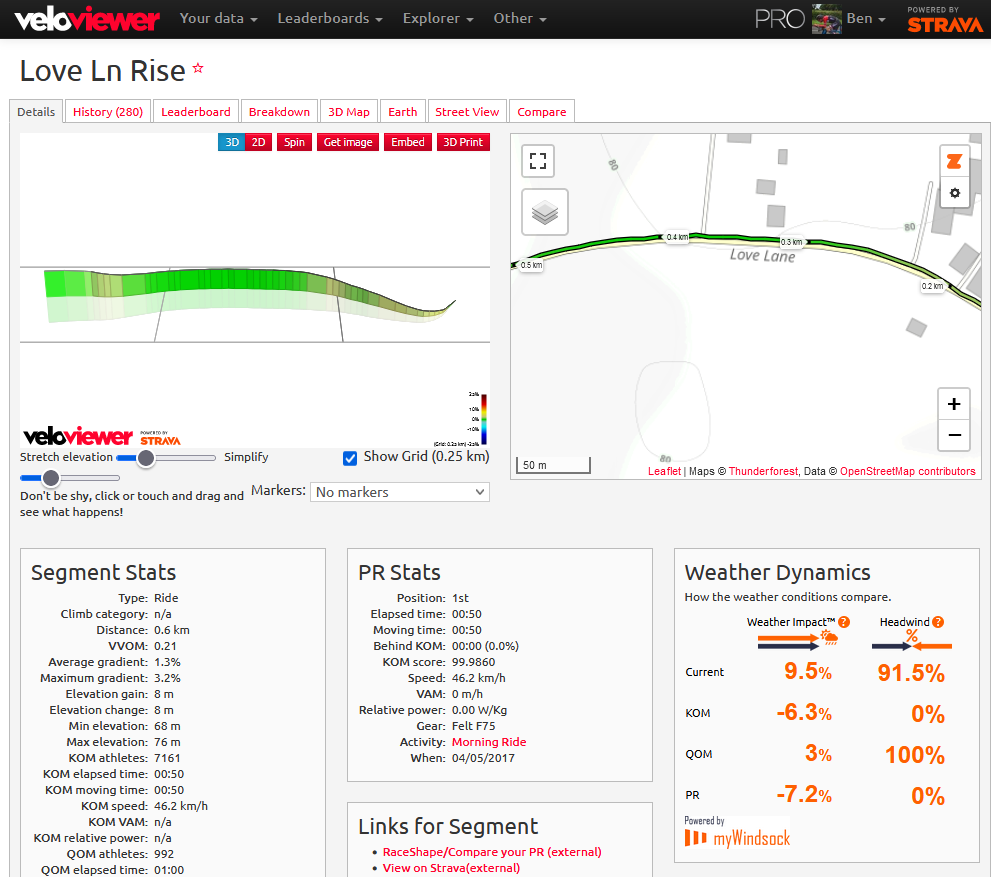Open map settings gear icon
The image size is (991, 877).
pyautogui.click(x=954, y=193)
